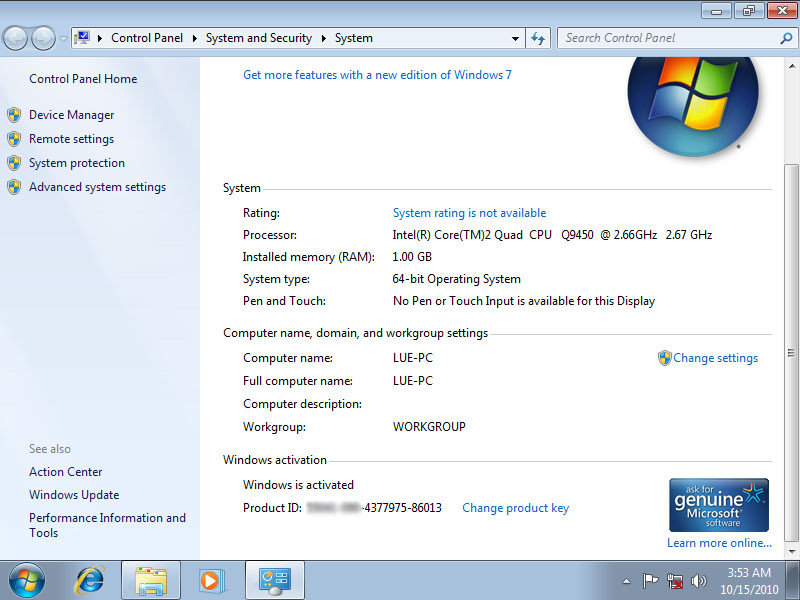
Task: Click System rating is not available link
Action: click(469, 213)
